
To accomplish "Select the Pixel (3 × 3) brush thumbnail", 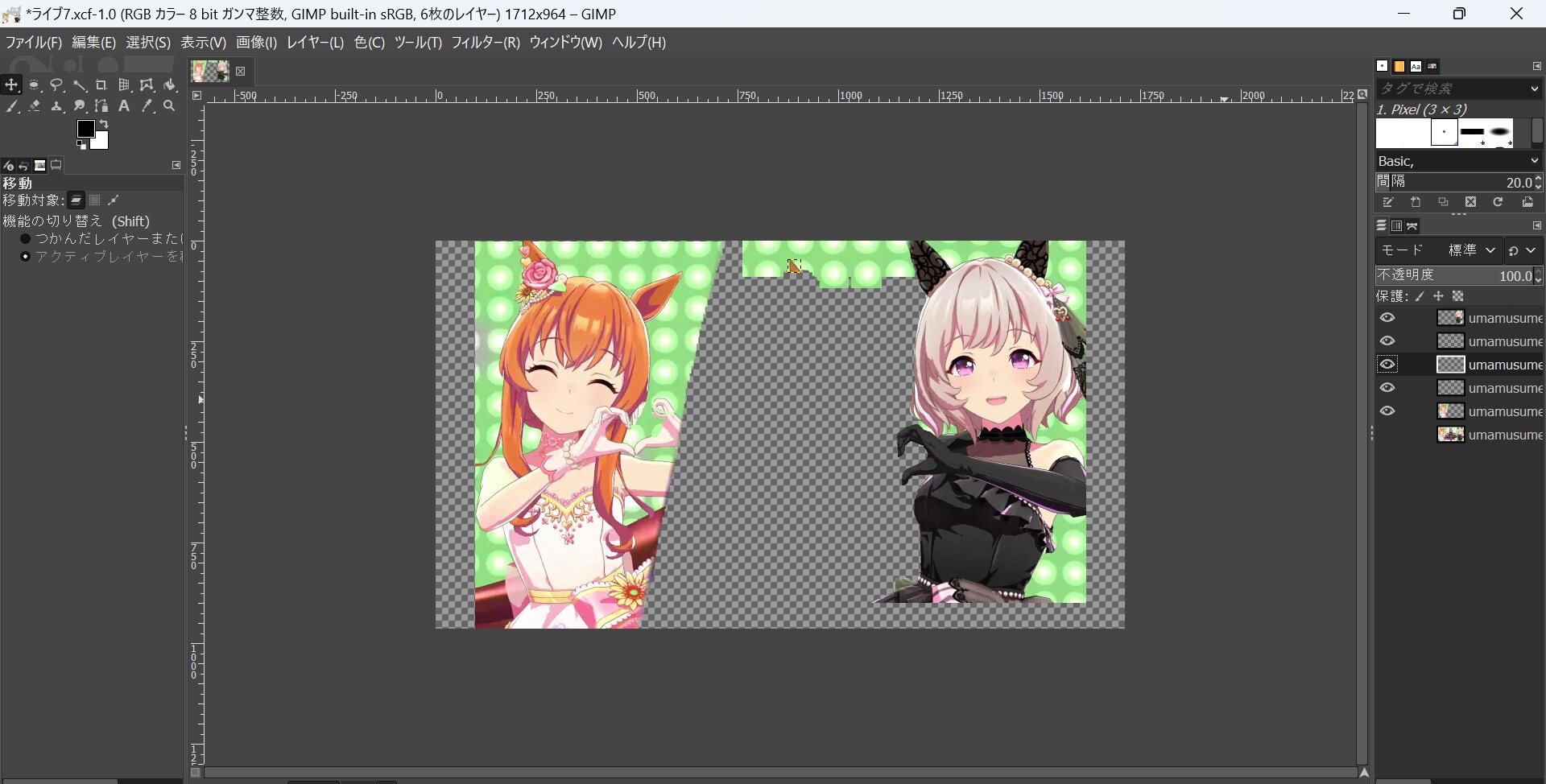I will [x=1444, y=133].
